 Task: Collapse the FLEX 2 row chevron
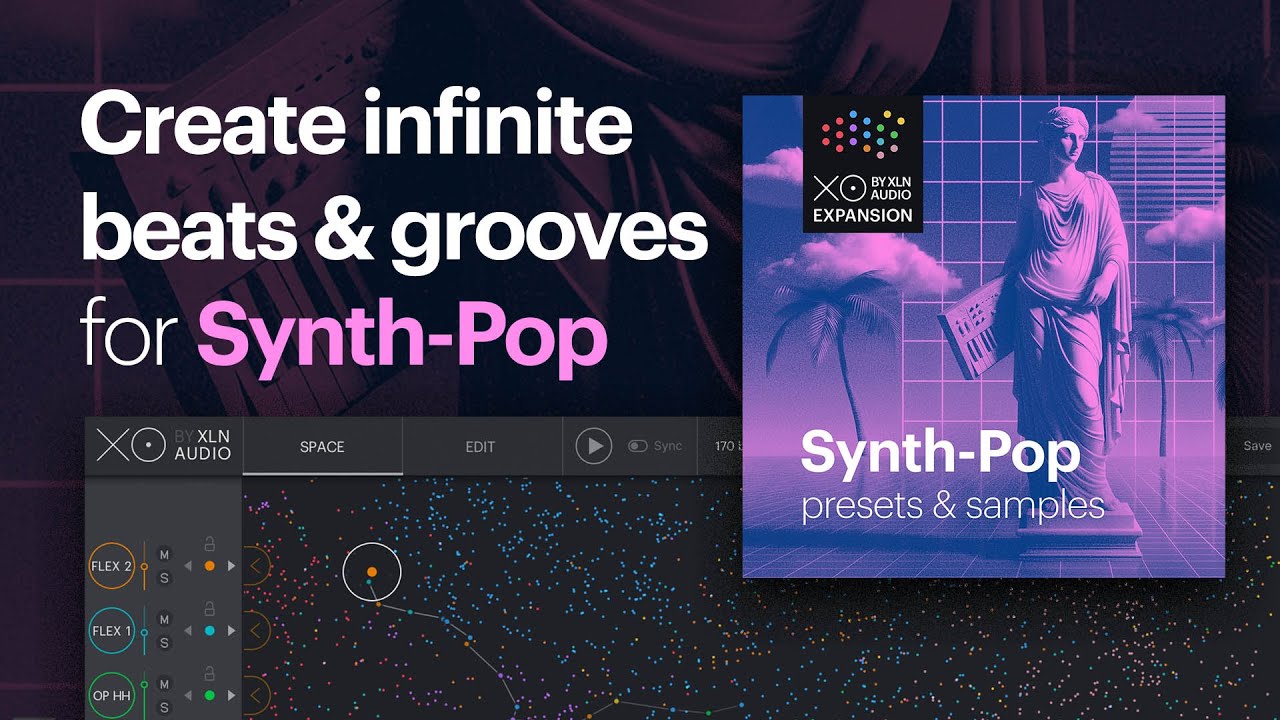point(256,567)
